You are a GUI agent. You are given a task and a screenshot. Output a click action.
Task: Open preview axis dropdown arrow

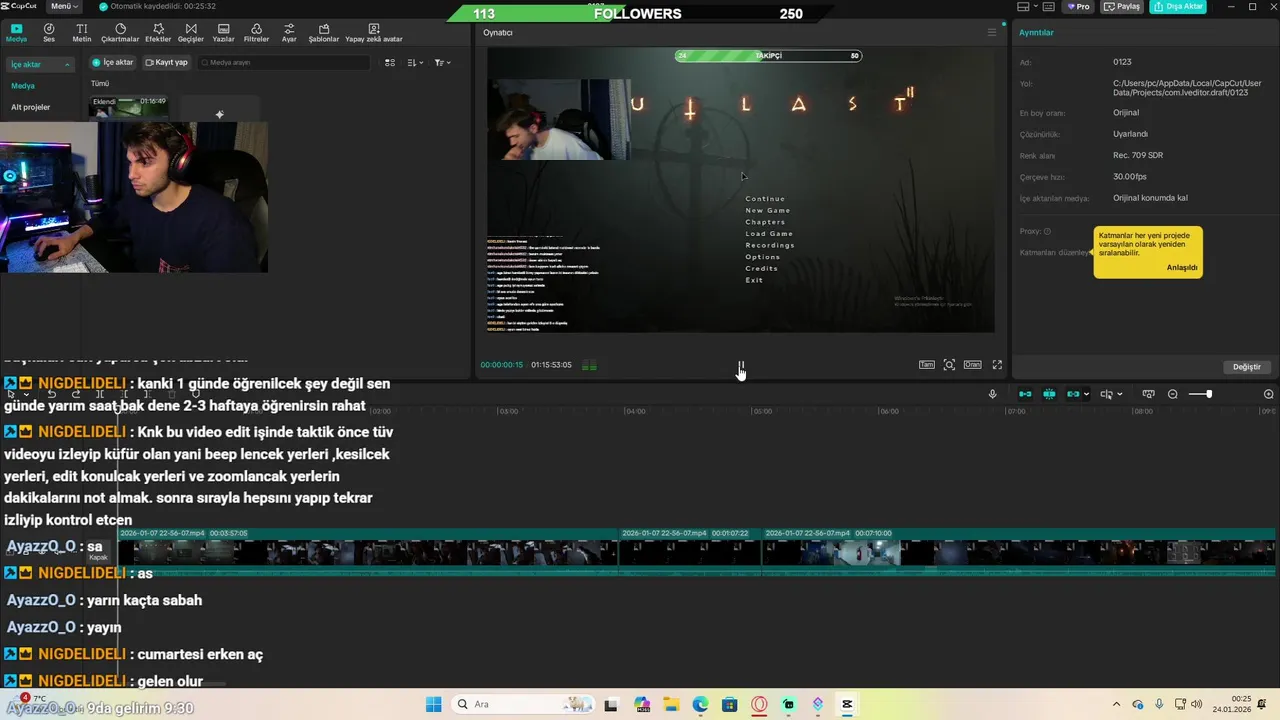coord(1118,394)
